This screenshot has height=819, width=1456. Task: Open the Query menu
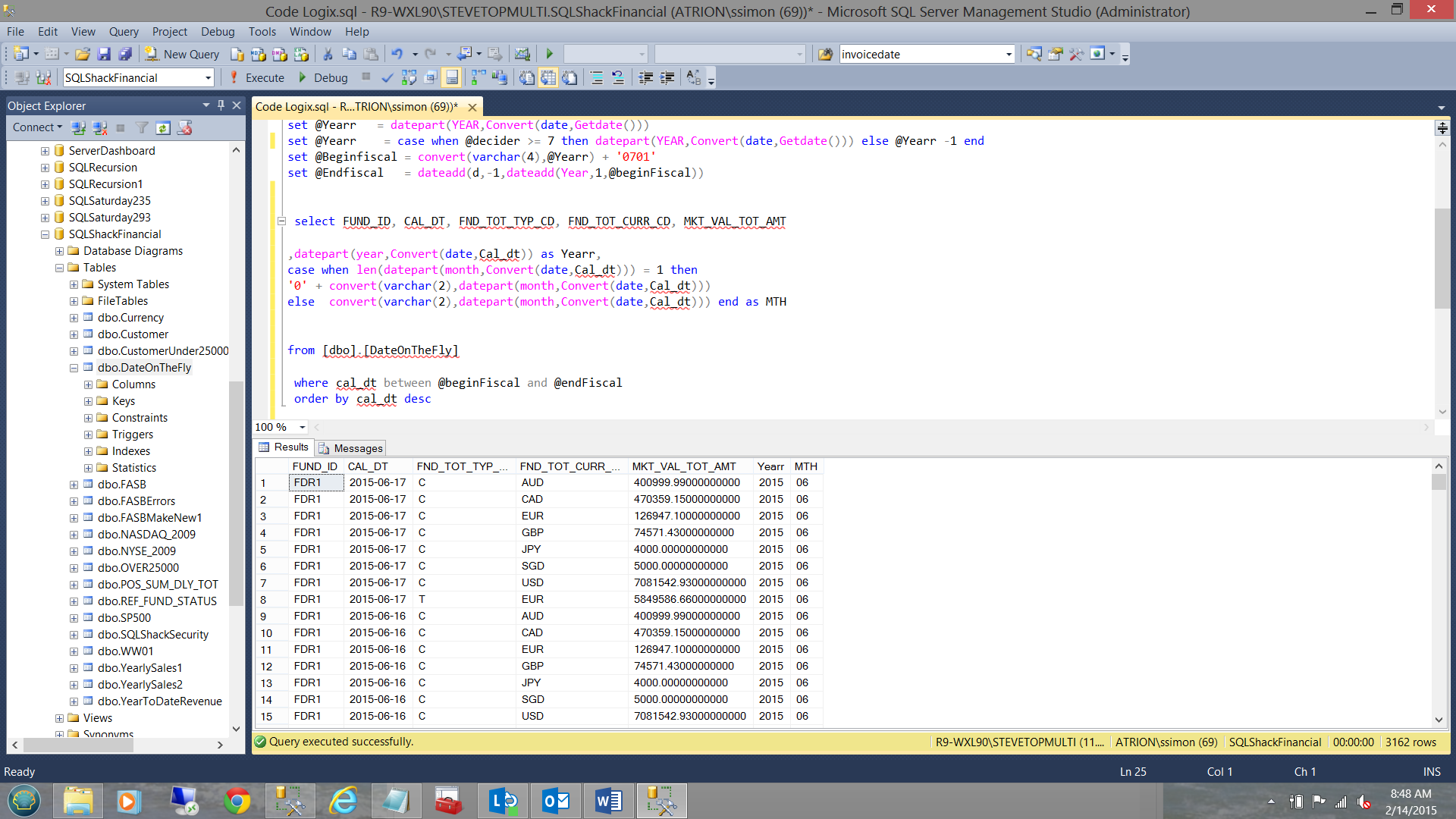(123, 31)
